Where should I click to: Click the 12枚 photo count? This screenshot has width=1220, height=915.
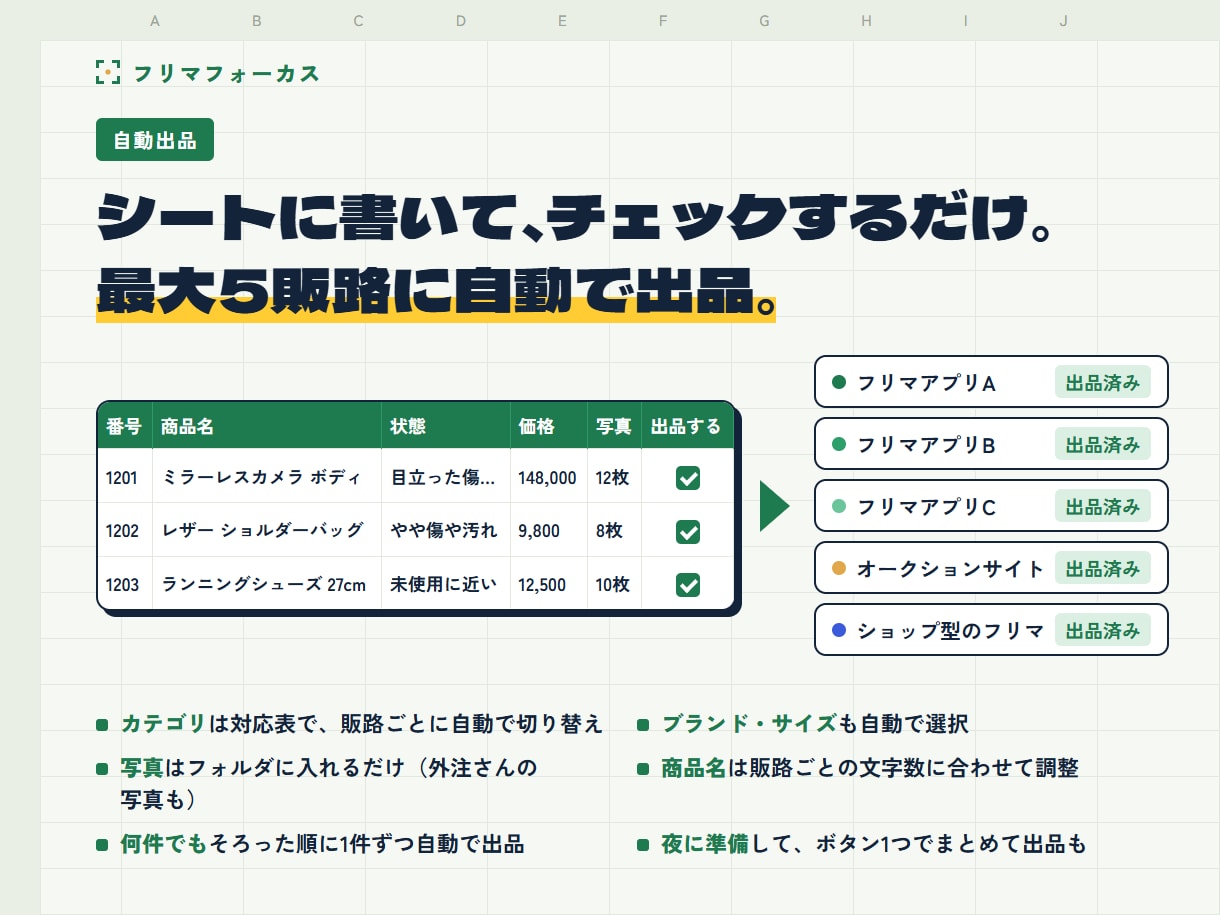(612, 477)
